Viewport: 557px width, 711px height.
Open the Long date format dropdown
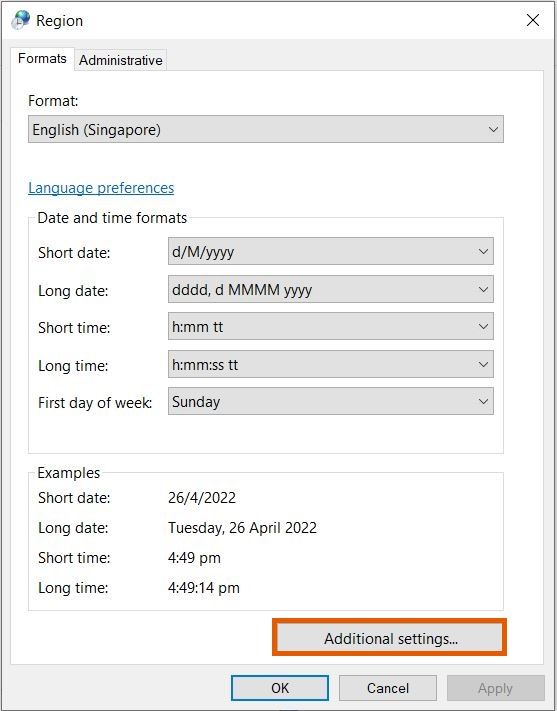(331, 289)
